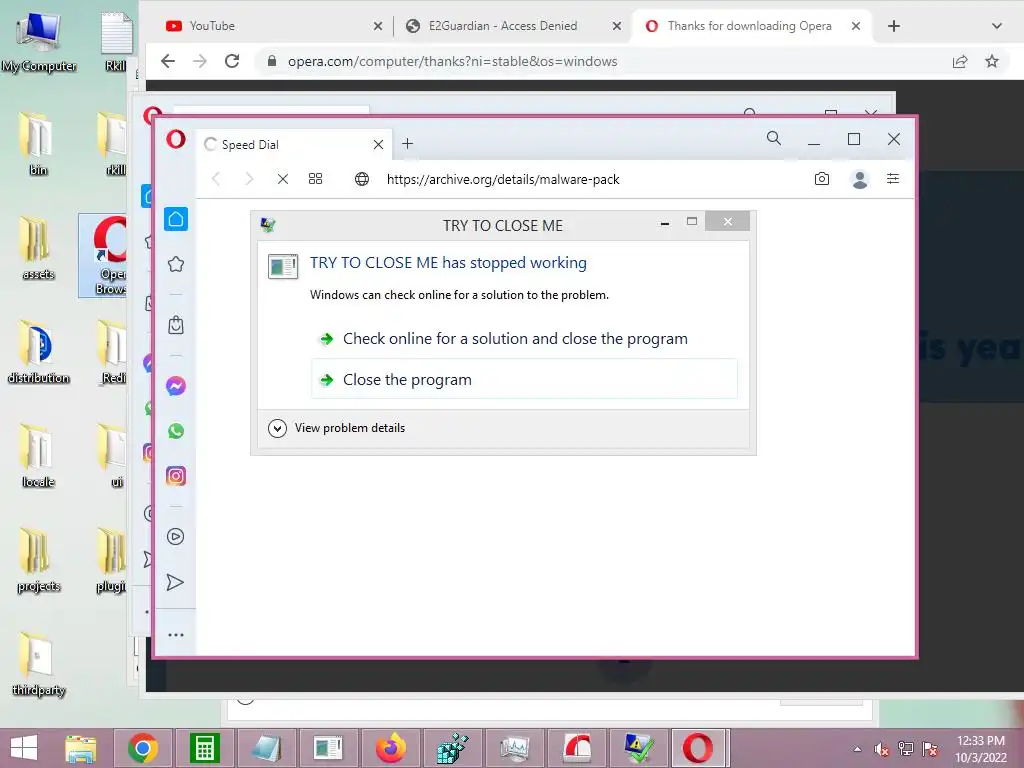This screenshot has width=1024, height=768.
Task: Reload page in Chrome
Action: [232, 61]
